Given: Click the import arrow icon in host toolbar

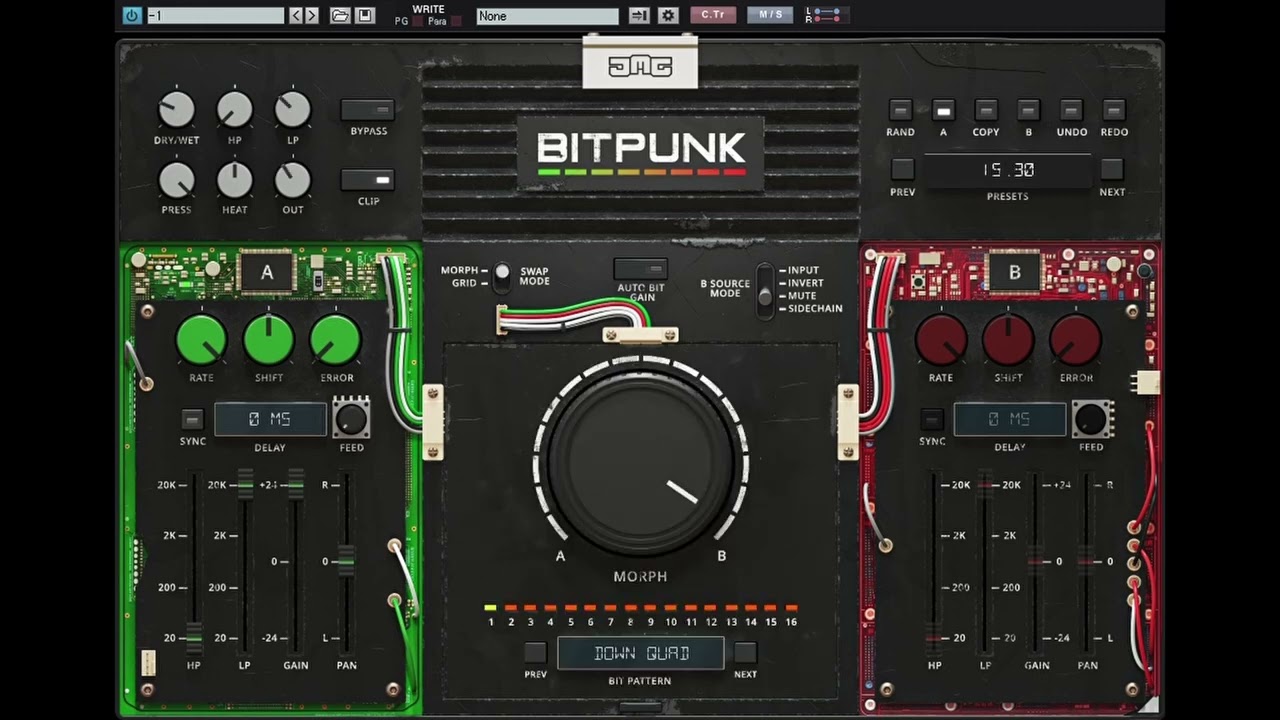Looking at the screenshot, I should click(639, 15).
